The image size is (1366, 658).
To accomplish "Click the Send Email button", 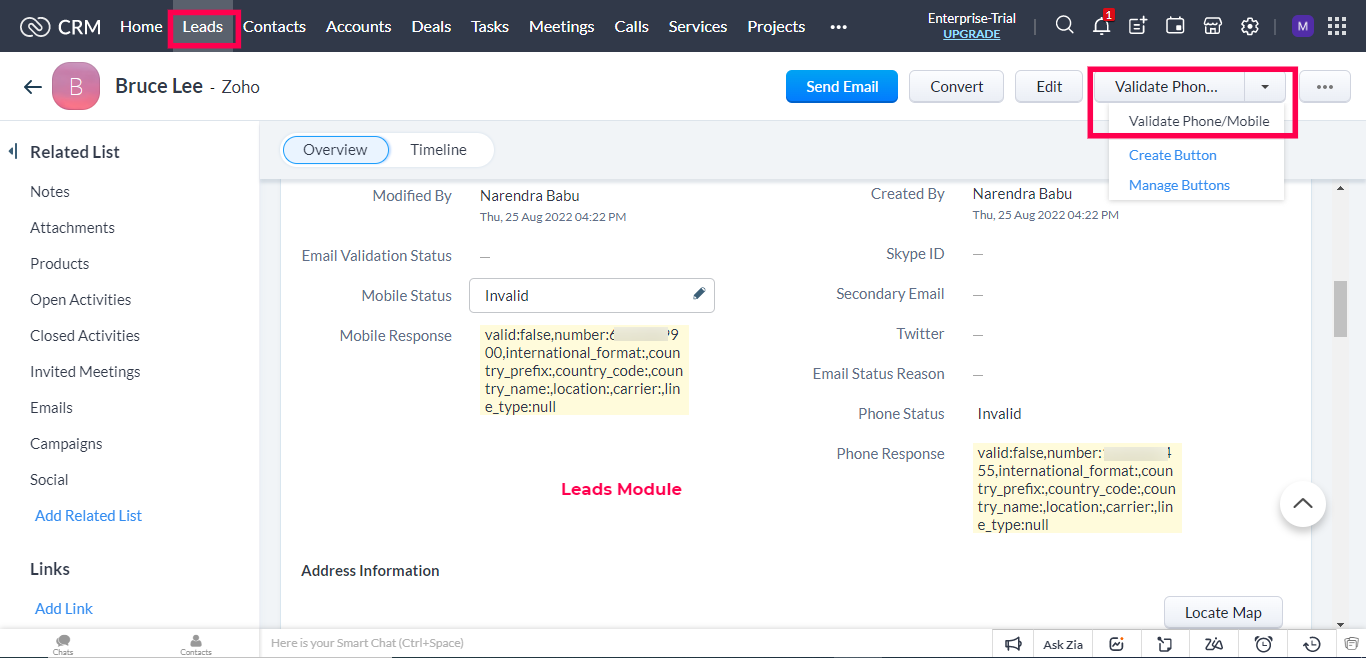I will [x=841, y=87].
